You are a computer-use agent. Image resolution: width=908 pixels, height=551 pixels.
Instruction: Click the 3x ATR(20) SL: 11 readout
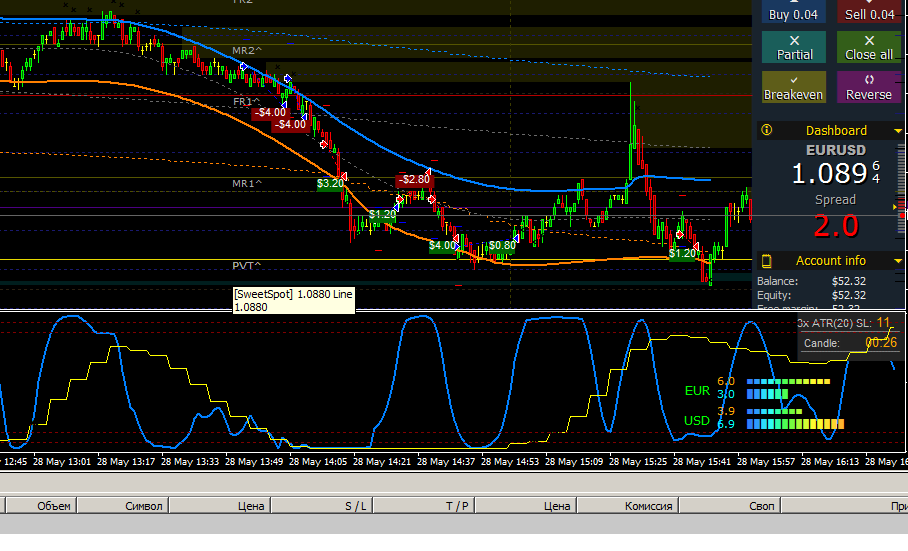(843, 323)
